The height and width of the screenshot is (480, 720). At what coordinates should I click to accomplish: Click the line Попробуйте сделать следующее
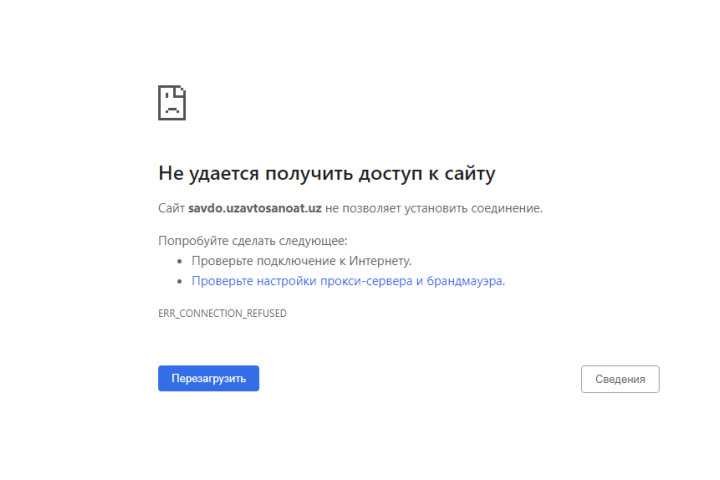point(253,241)
